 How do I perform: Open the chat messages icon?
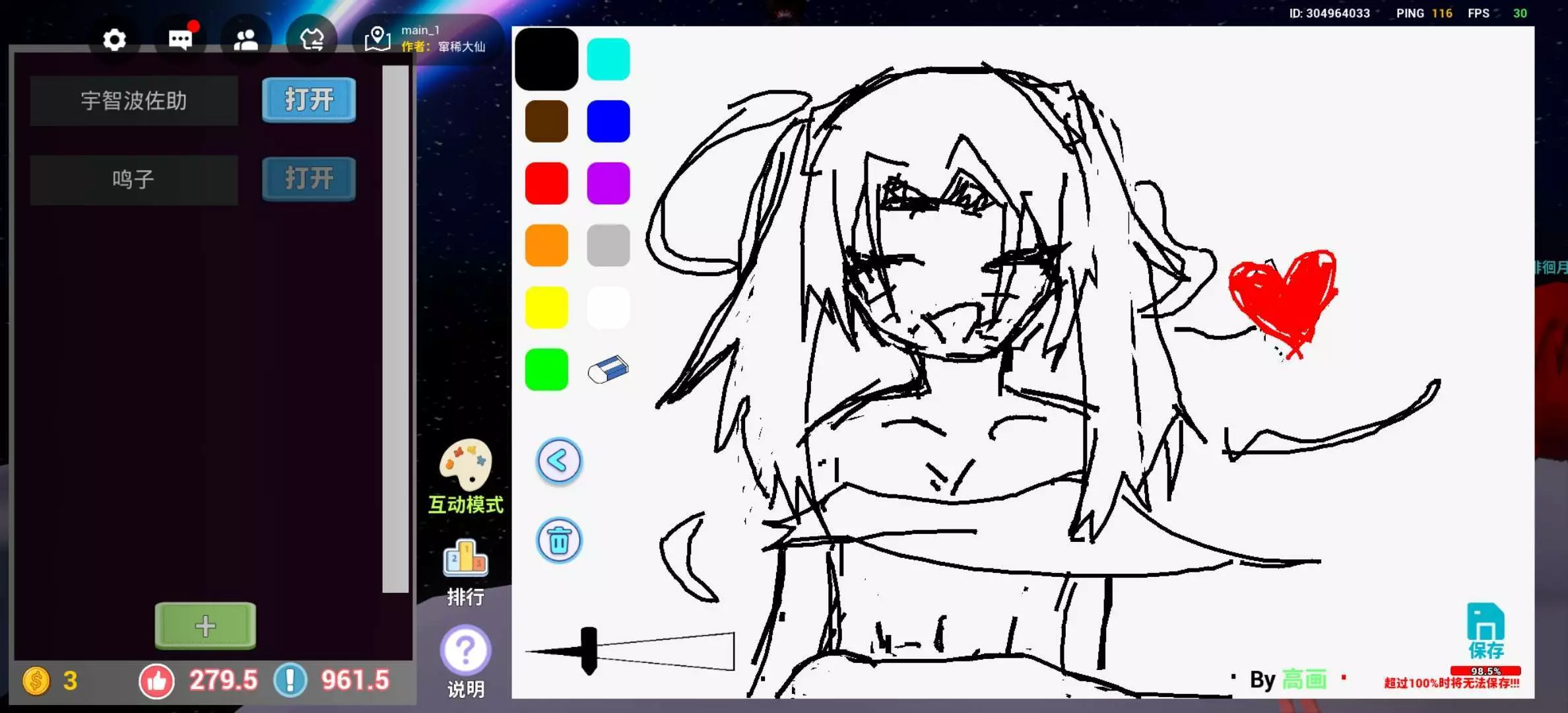[x=180, y=40]
